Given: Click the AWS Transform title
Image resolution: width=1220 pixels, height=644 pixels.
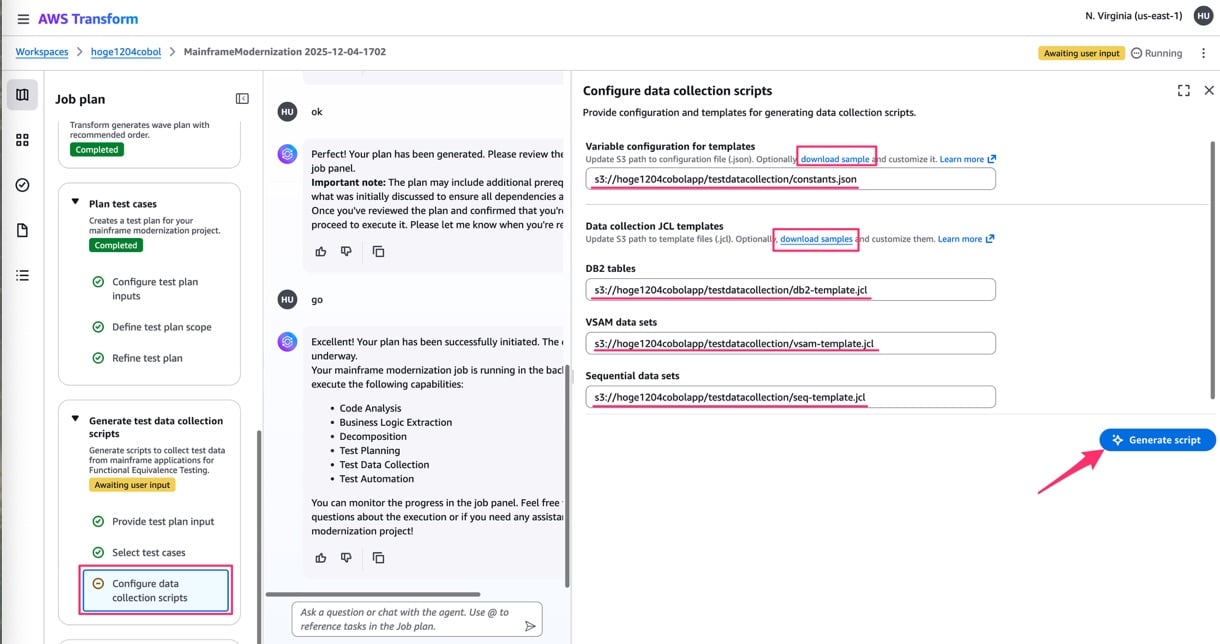Looking at the screenshot, I should pyautogui.click(x=88, y=19).
